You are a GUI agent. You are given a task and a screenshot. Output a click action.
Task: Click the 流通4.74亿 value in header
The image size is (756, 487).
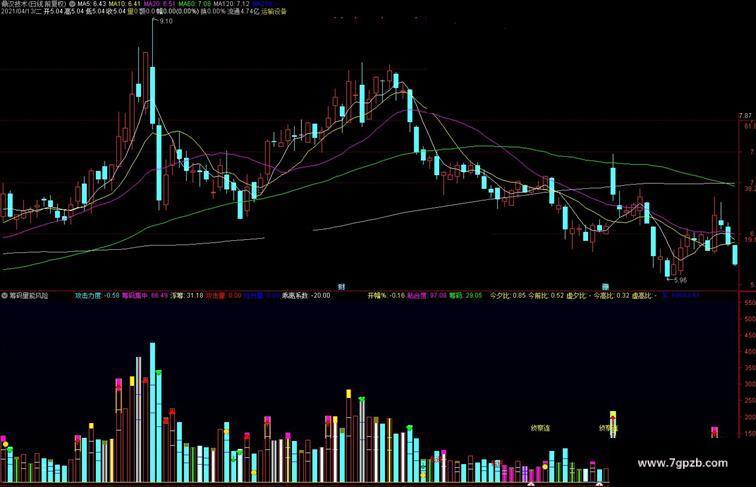click(243, 11)
